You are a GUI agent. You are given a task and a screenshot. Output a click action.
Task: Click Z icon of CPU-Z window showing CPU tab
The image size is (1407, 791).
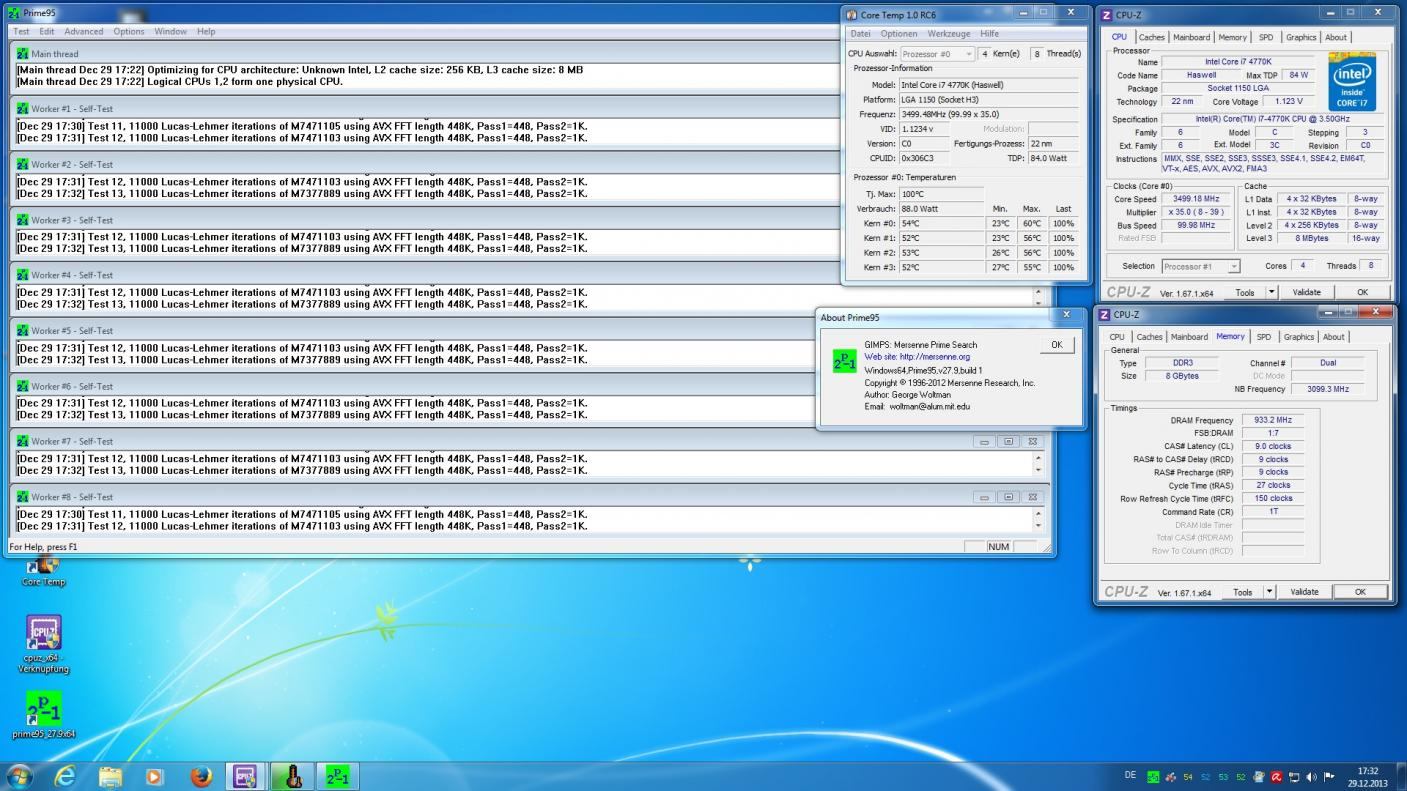click(1105, 15)
